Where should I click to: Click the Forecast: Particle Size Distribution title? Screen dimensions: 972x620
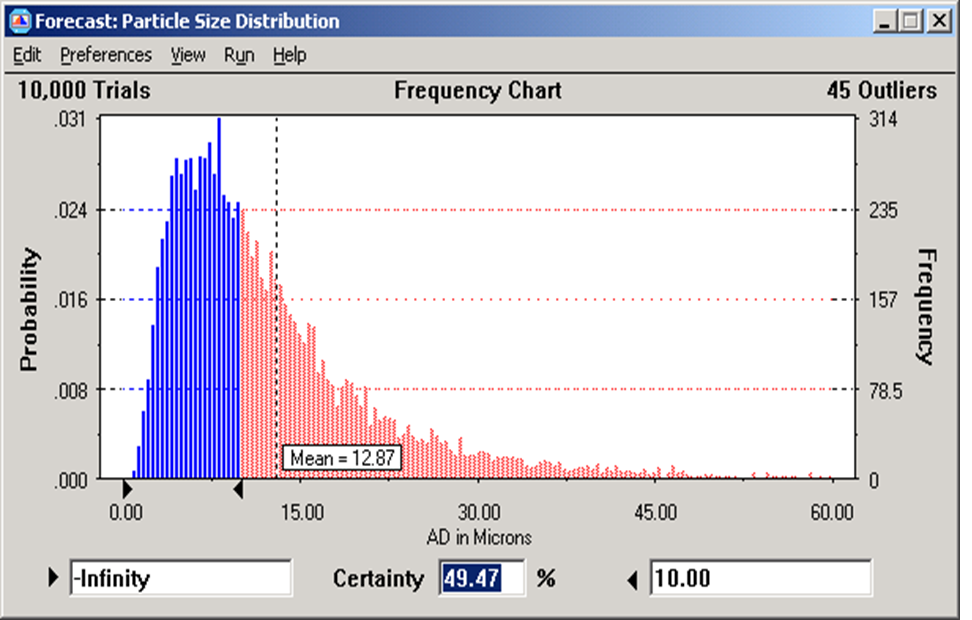point(187,22)
